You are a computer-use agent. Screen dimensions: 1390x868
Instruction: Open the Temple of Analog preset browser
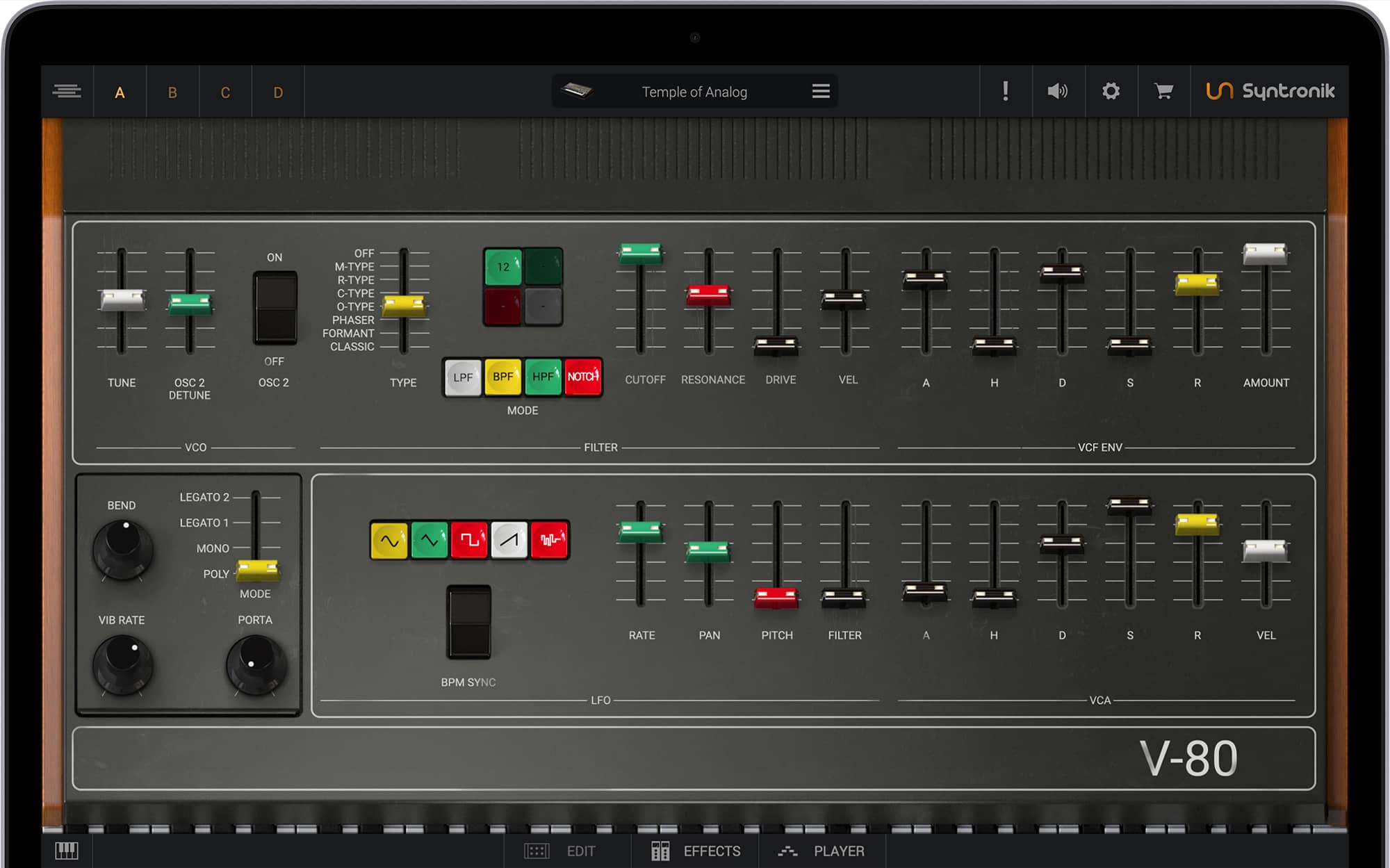pyautogui.click(x=694, y=92)
